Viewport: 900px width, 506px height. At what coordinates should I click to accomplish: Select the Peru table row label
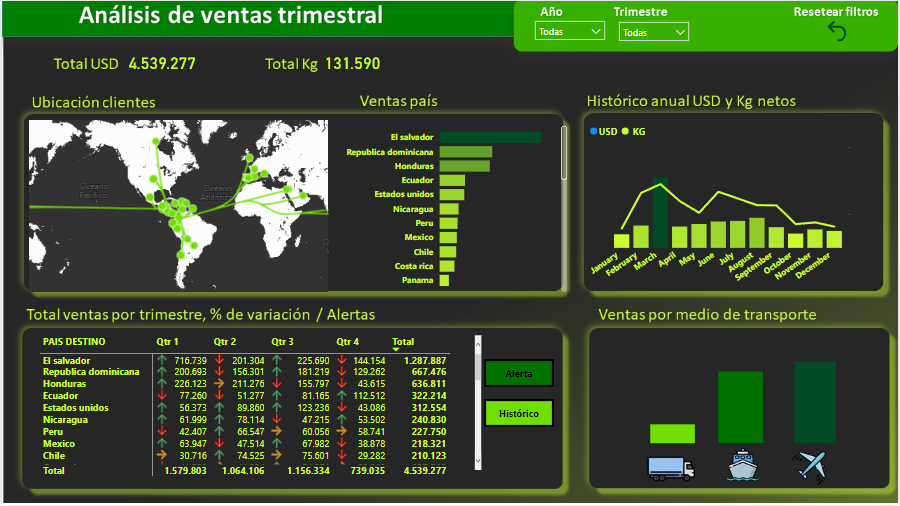pos(52,432)
